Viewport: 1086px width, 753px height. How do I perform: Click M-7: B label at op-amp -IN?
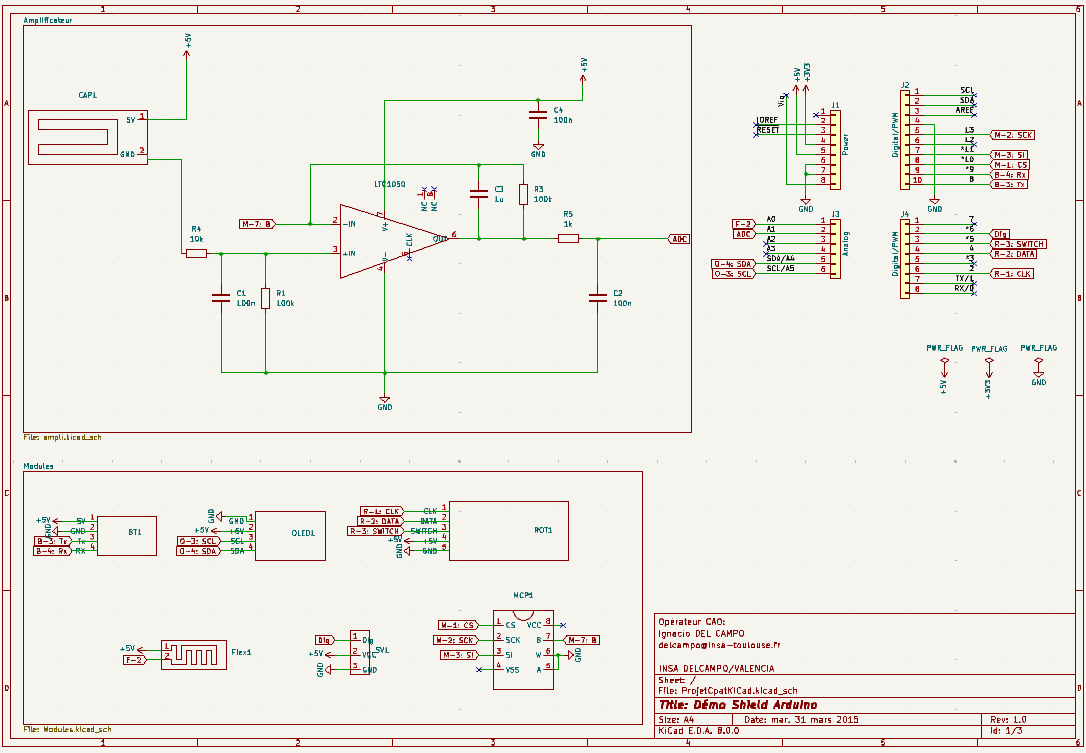(258, 224)
